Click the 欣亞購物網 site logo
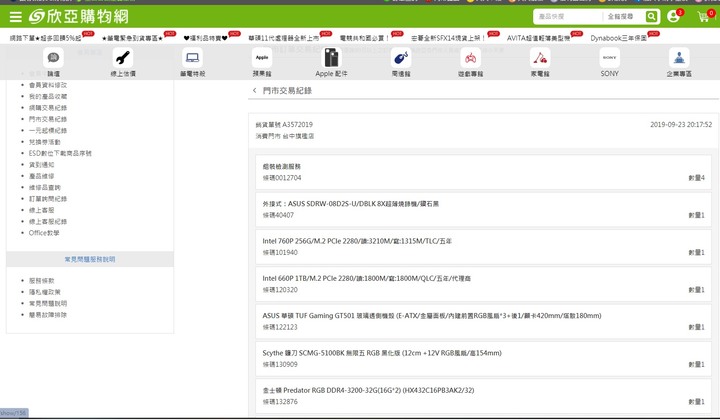 (79, 17)
